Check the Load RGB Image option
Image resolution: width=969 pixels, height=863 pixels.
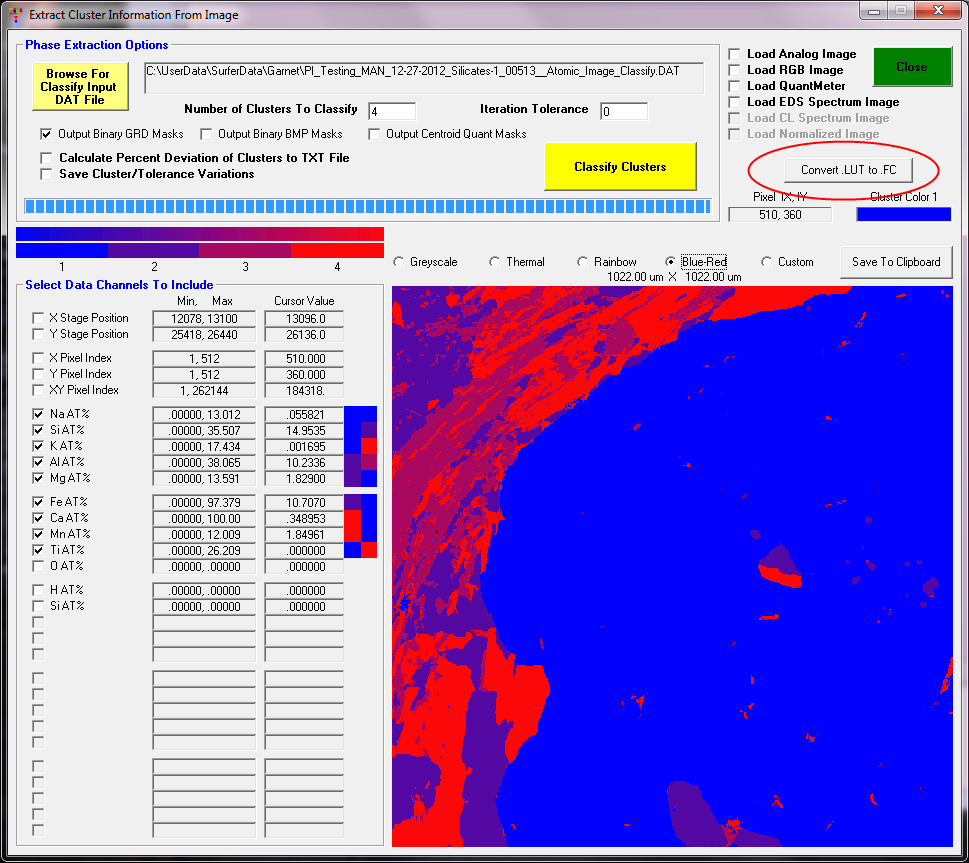click(735, 70)
